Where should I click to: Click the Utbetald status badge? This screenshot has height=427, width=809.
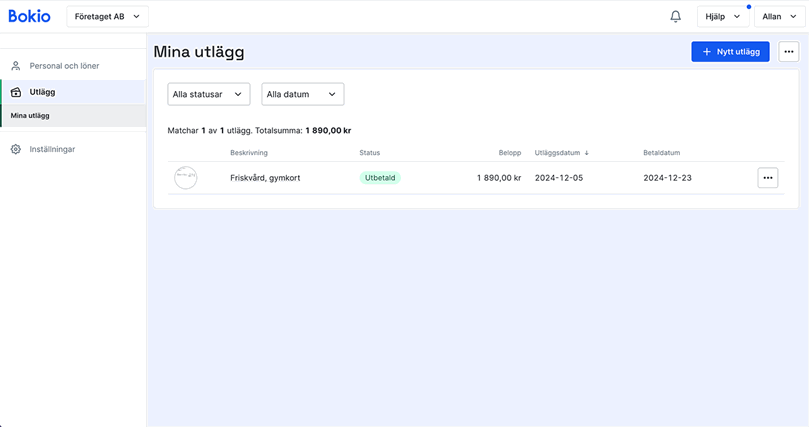380,178
